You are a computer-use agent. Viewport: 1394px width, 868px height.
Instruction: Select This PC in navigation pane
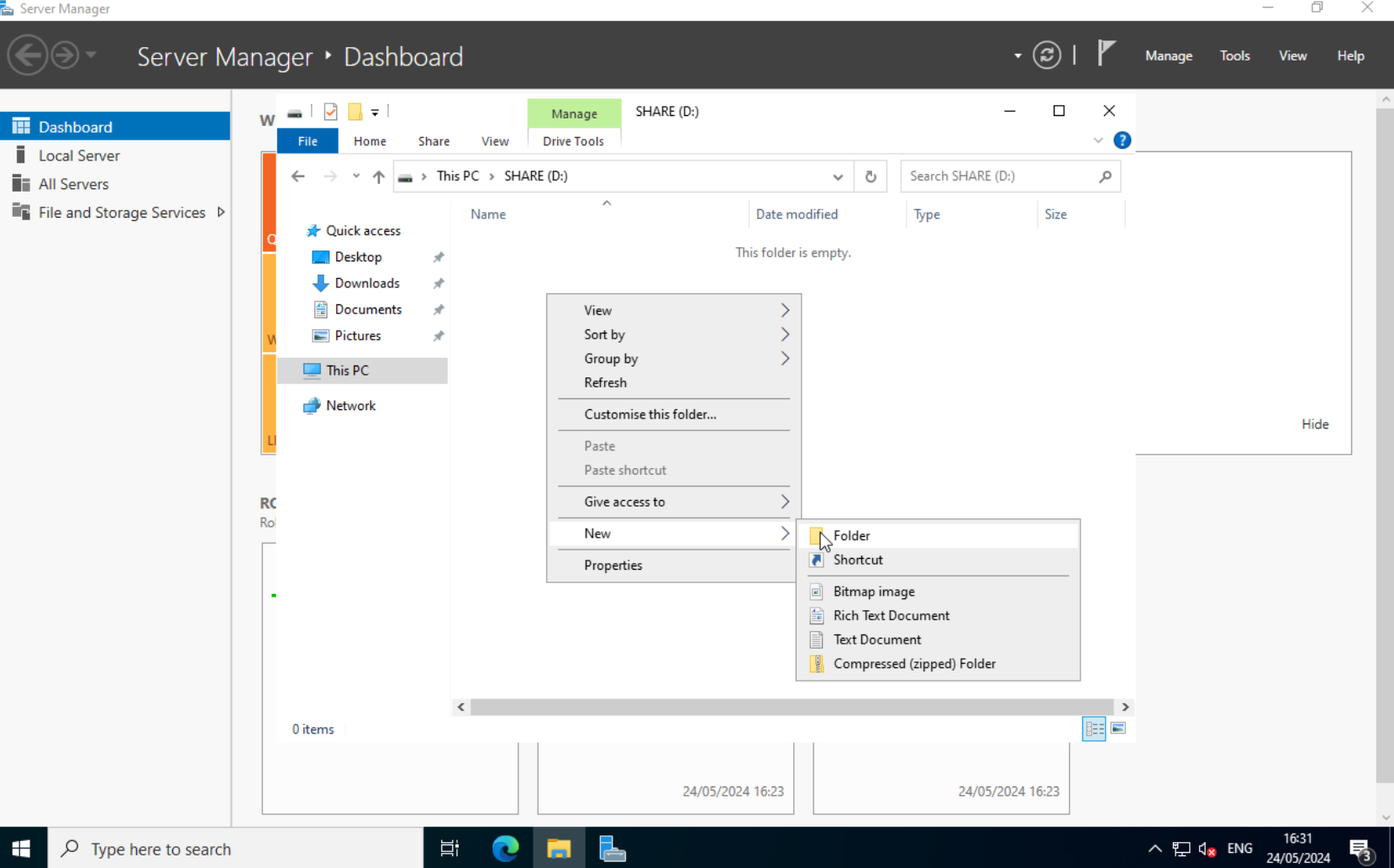click(x=362, y=371)
